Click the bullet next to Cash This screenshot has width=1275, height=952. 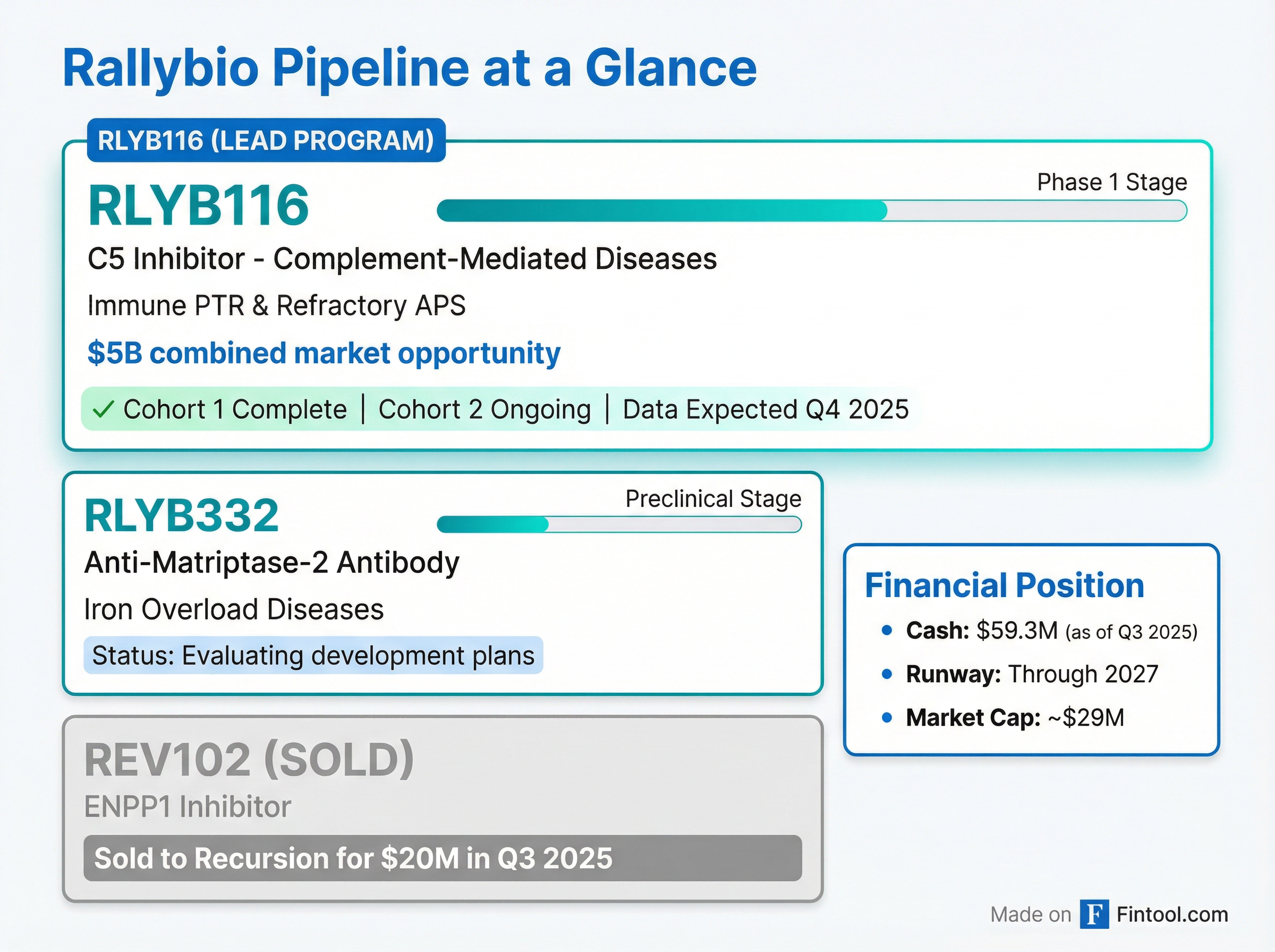click(x=887, y=631)
